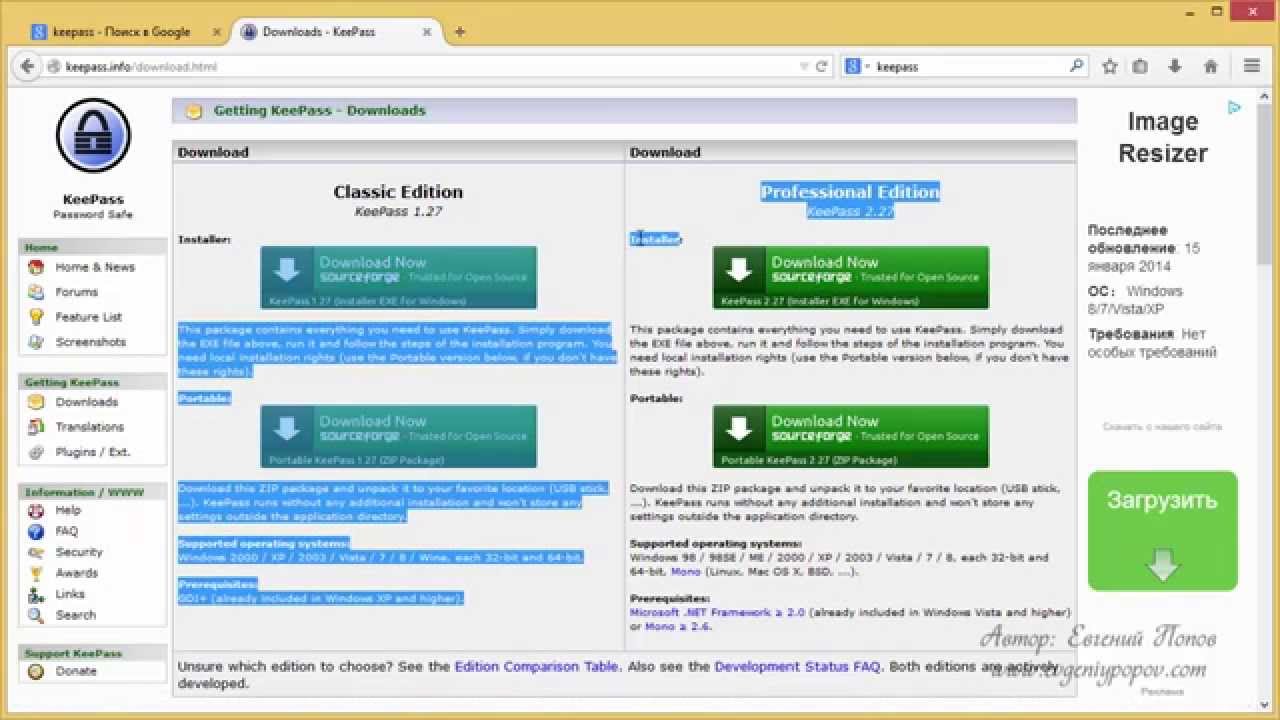
Task: Bookmark this page with the star icon
Action: coord(1109,67)
